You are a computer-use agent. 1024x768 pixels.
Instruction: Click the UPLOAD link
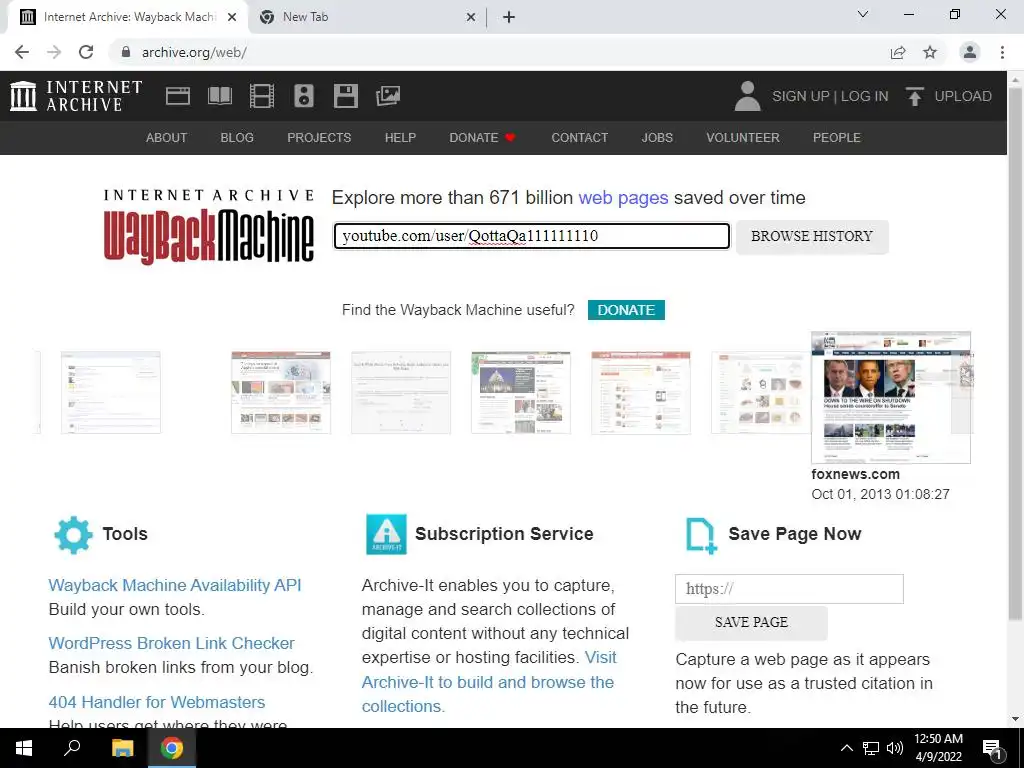963,96
